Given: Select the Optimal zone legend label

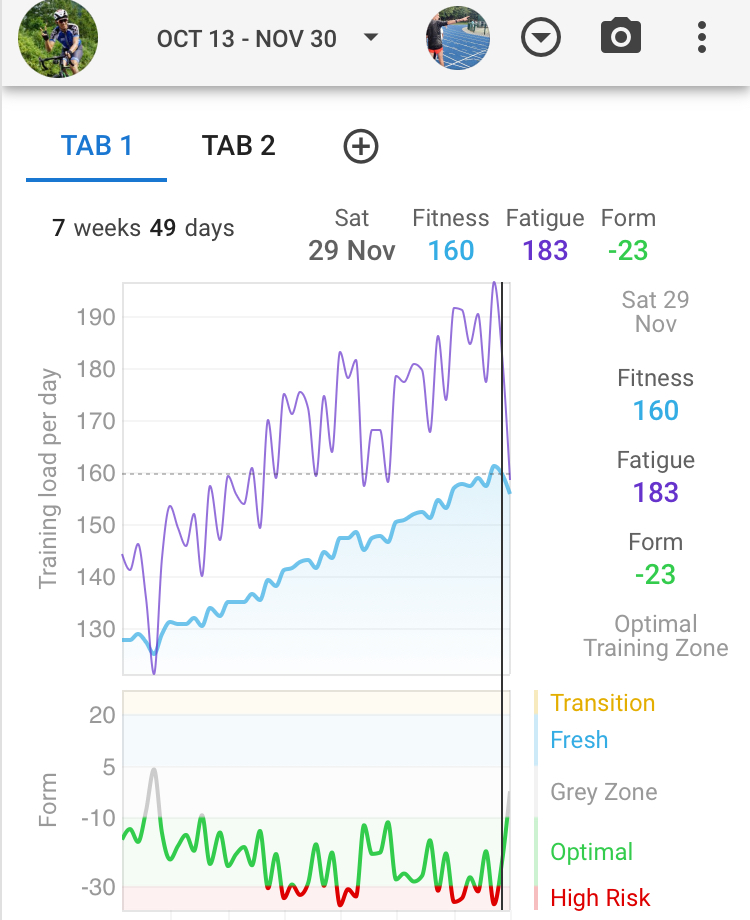Looking at the screenshot, I should point(592,852).
